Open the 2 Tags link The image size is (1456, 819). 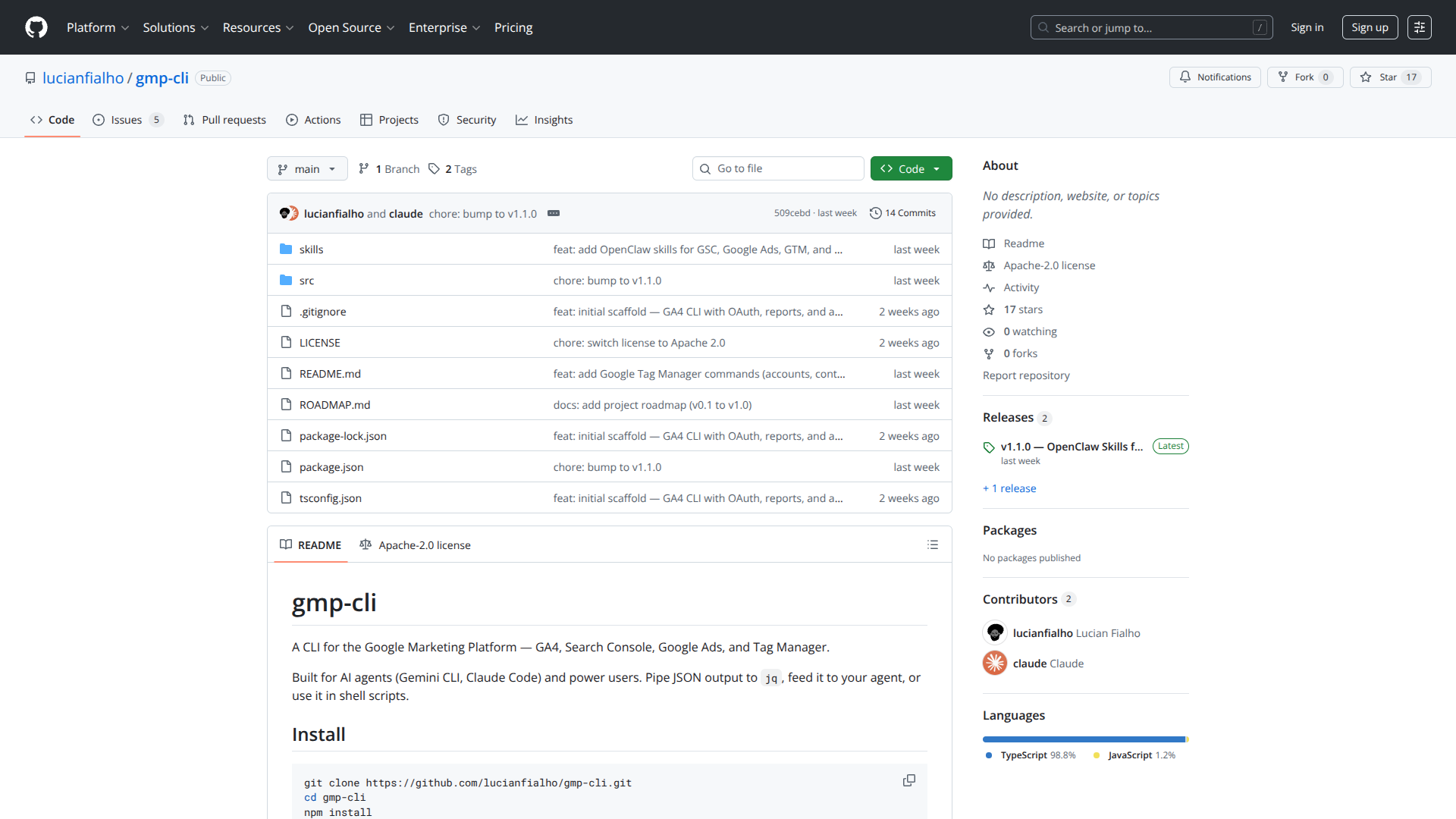point(453,169)
